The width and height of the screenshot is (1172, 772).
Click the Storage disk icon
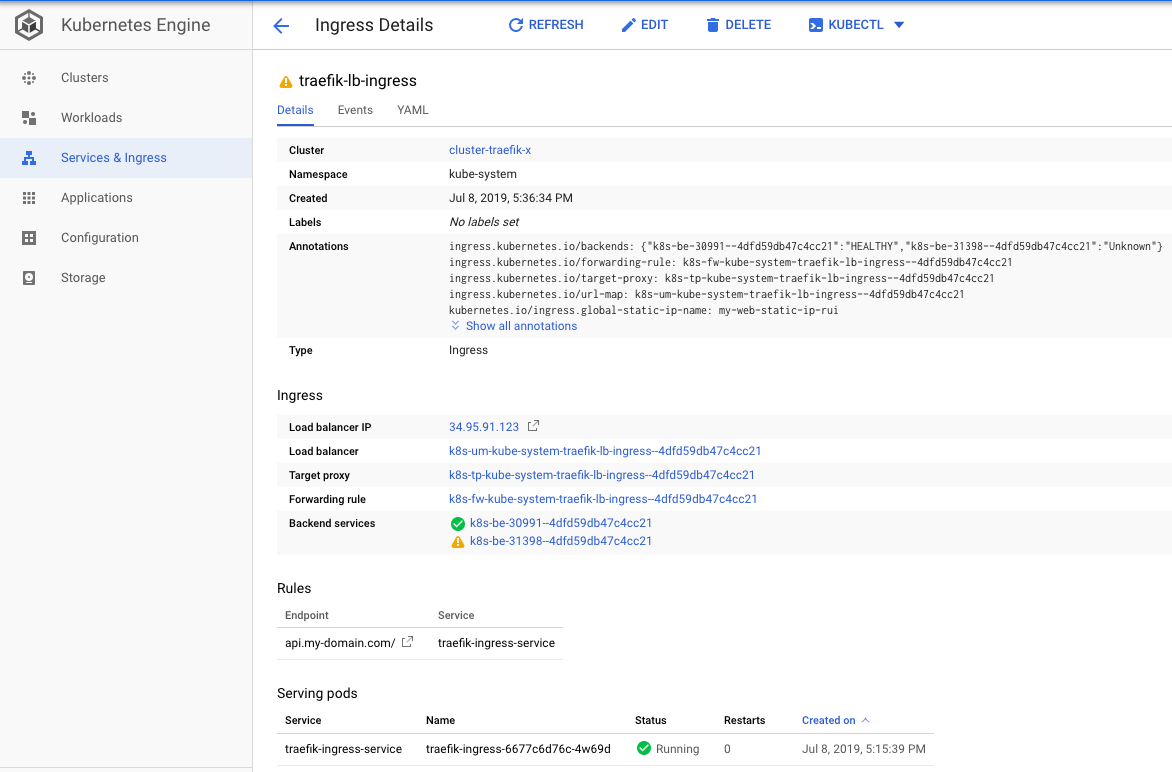tap(29, 277)
